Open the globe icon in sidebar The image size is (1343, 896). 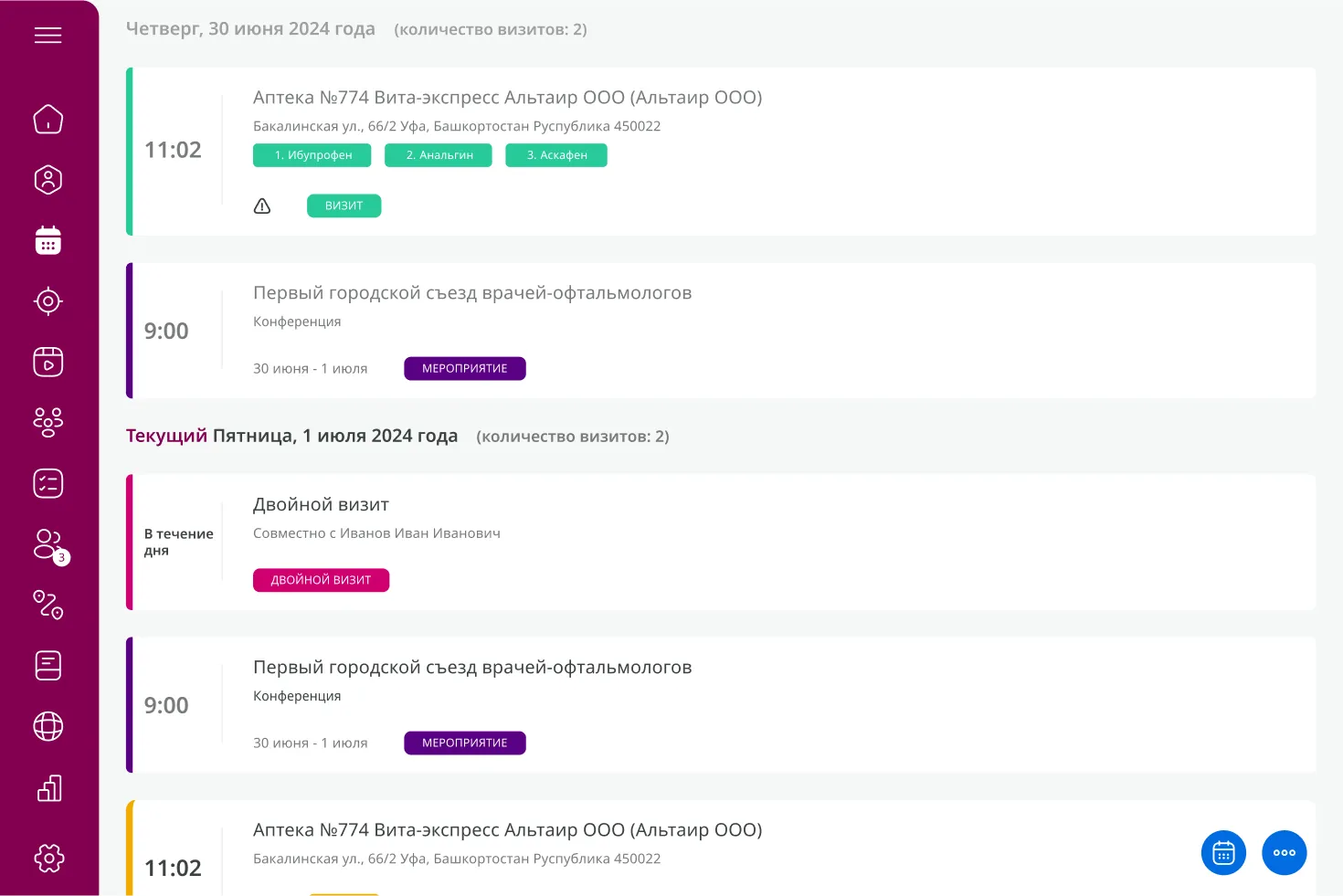(x=48, y=726)
